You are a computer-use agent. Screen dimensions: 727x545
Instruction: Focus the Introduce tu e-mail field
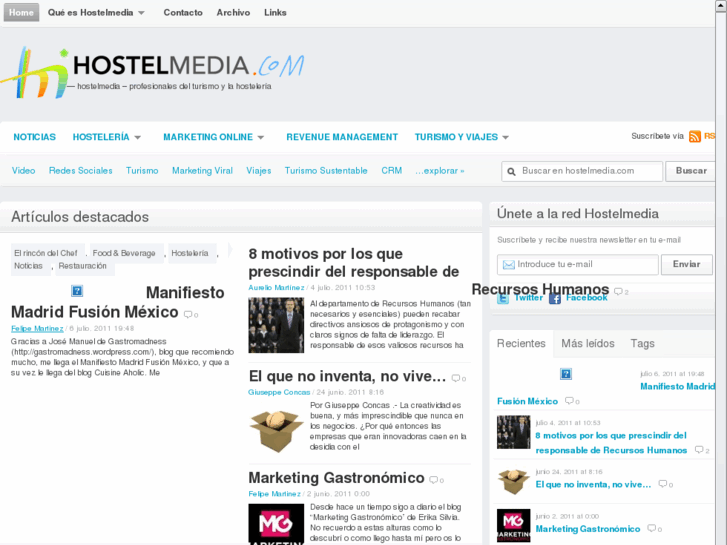coord(578,264)
